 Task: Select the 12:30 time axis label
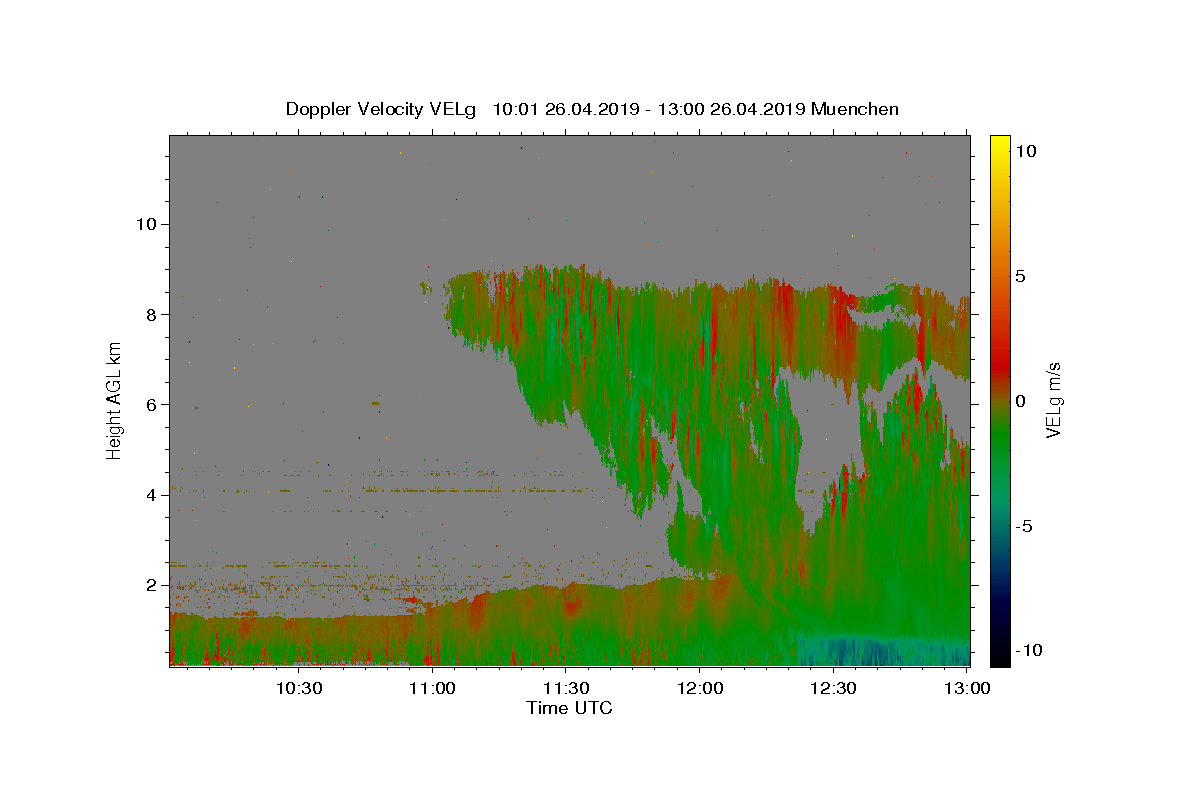pos(833,688)
